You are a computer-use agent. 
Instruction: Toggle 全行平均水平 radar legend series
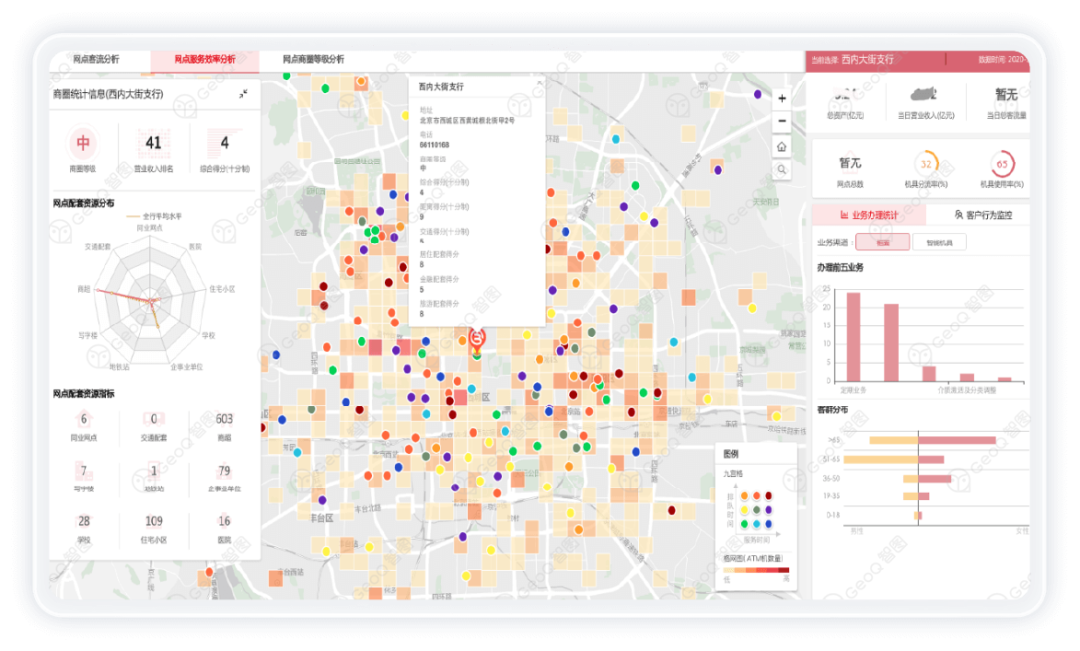tap(155, 216)
